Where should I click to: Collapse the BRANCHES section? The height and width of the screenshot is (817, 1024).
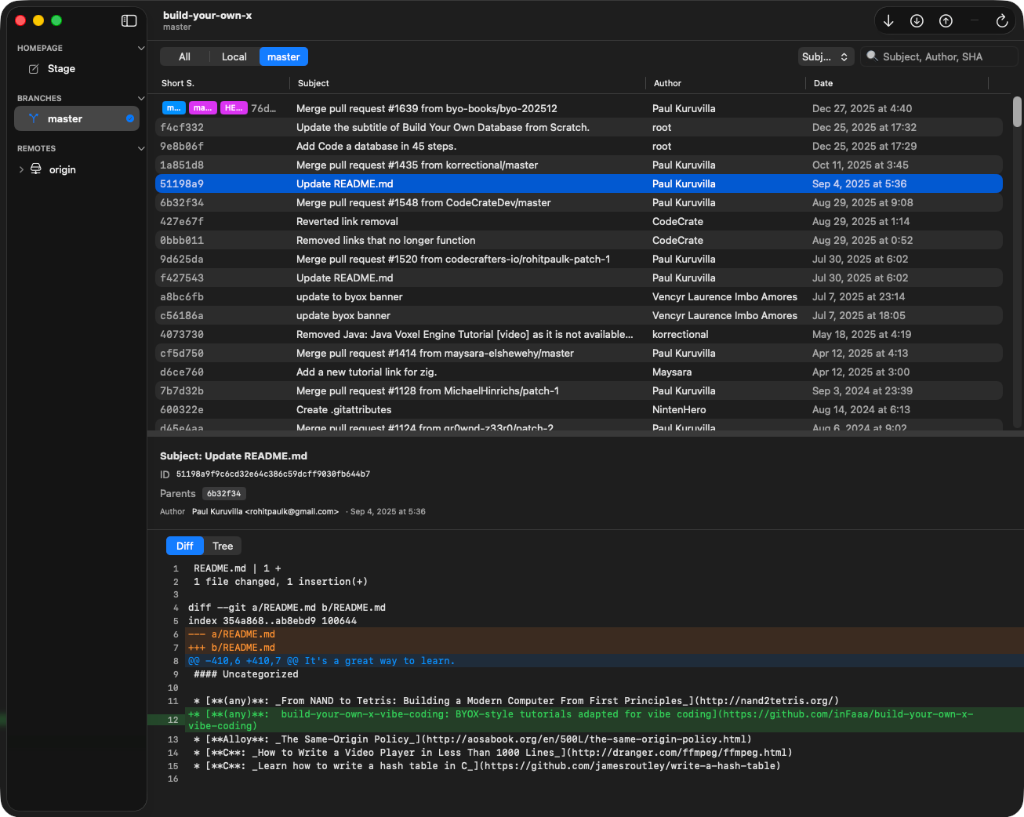pos(139,97)
